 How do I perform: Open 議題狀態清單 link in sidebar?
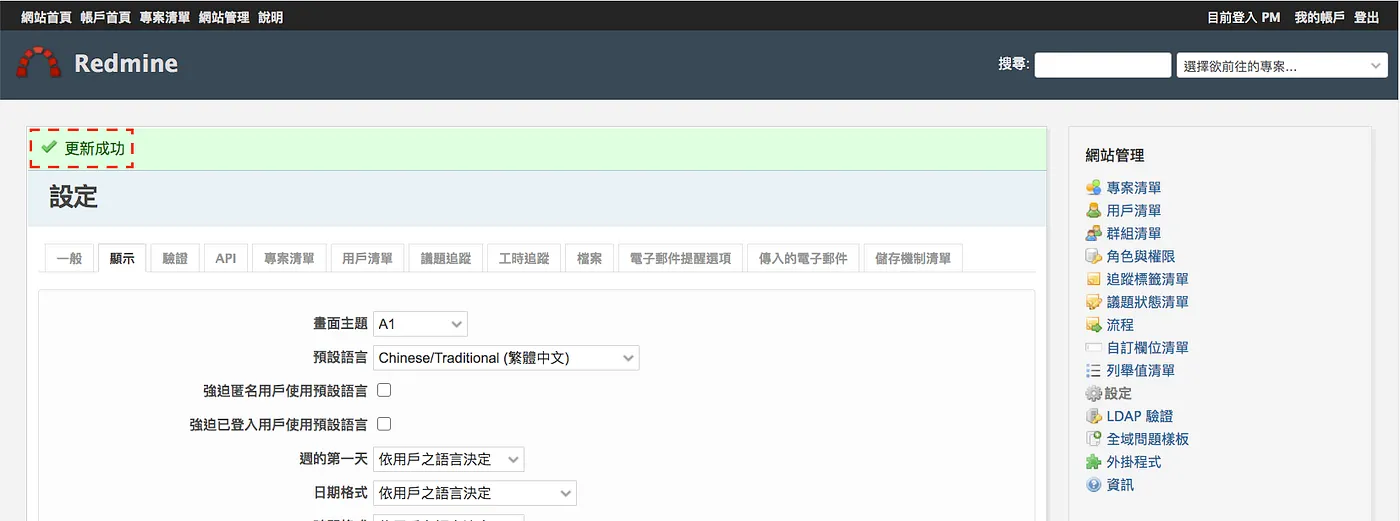coord(1148,302)
